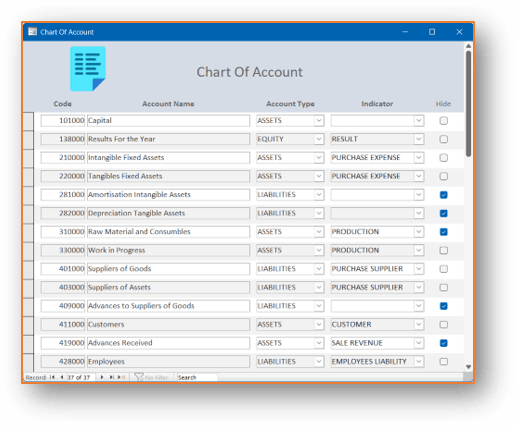Go to next record navigation arrow
Screen dimensions: 517x426
[x=102, y=377]
